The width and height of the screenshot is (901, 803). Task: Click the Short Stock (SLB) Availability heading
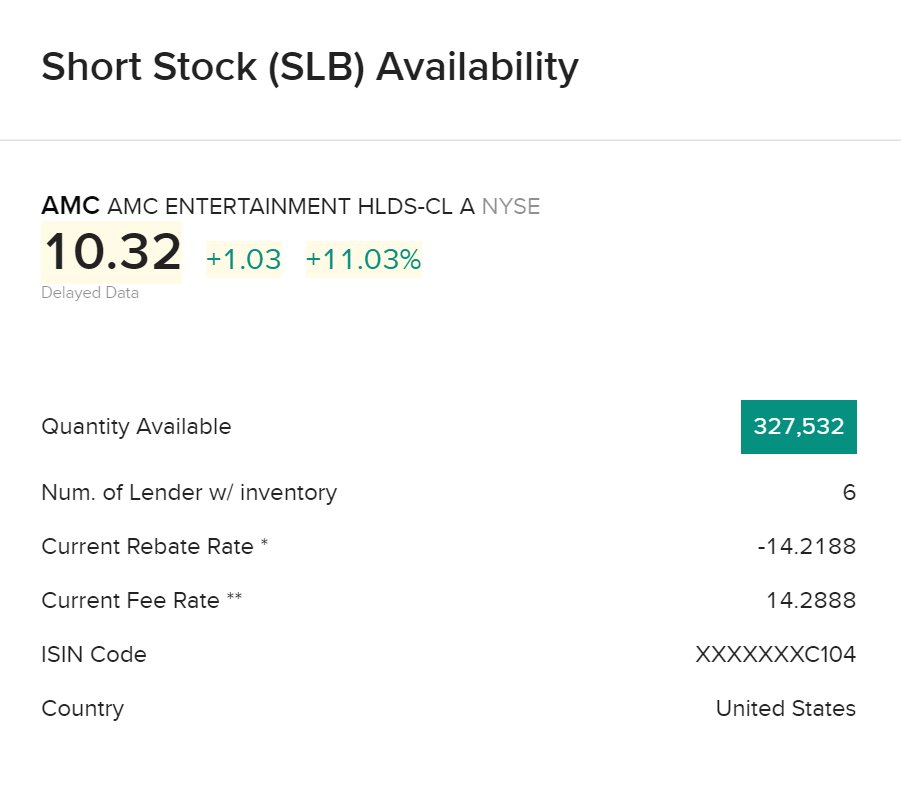(309, 68)
